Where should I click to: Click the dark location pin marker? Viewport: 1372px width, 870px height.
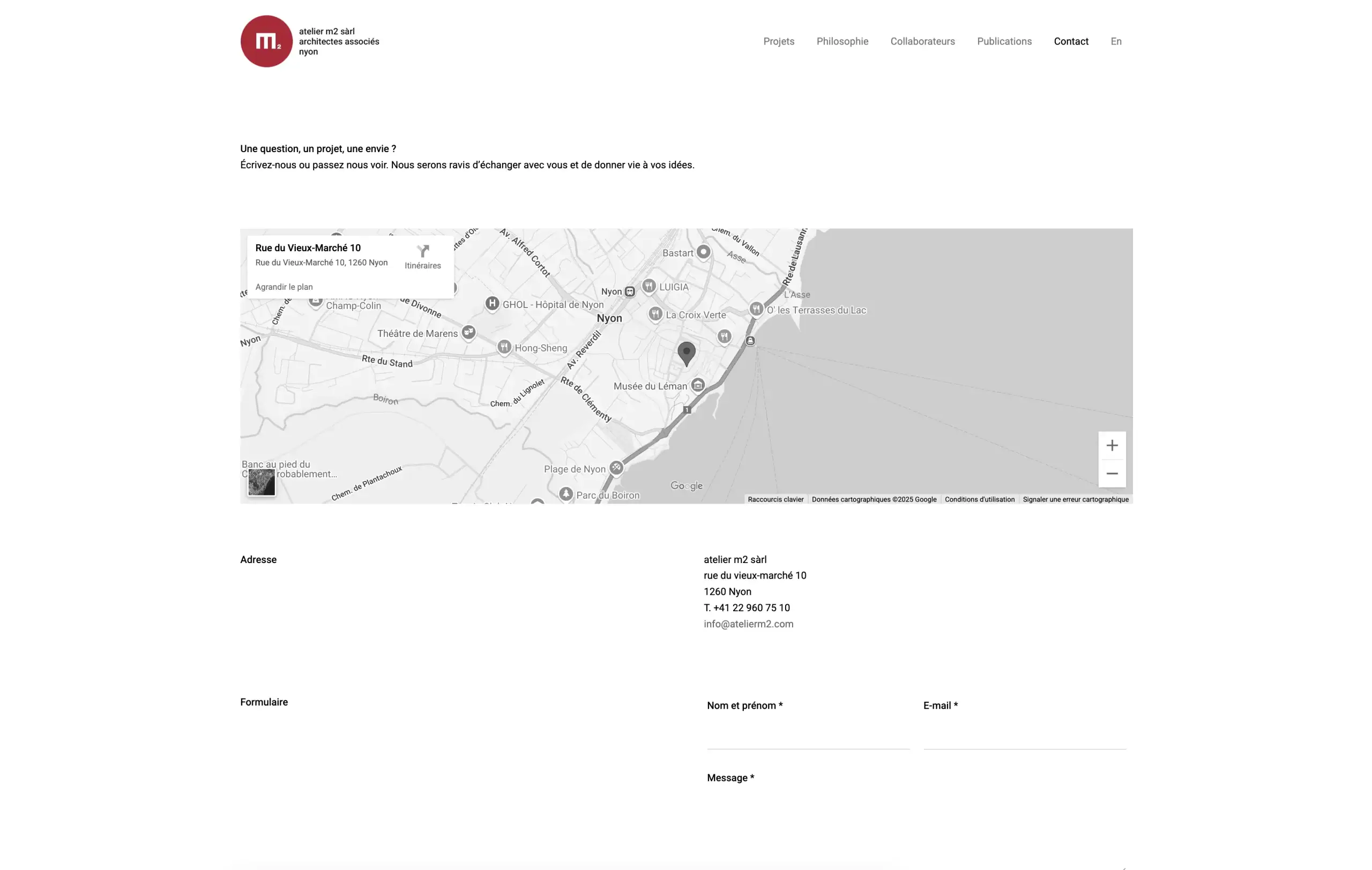pos(686,352)
